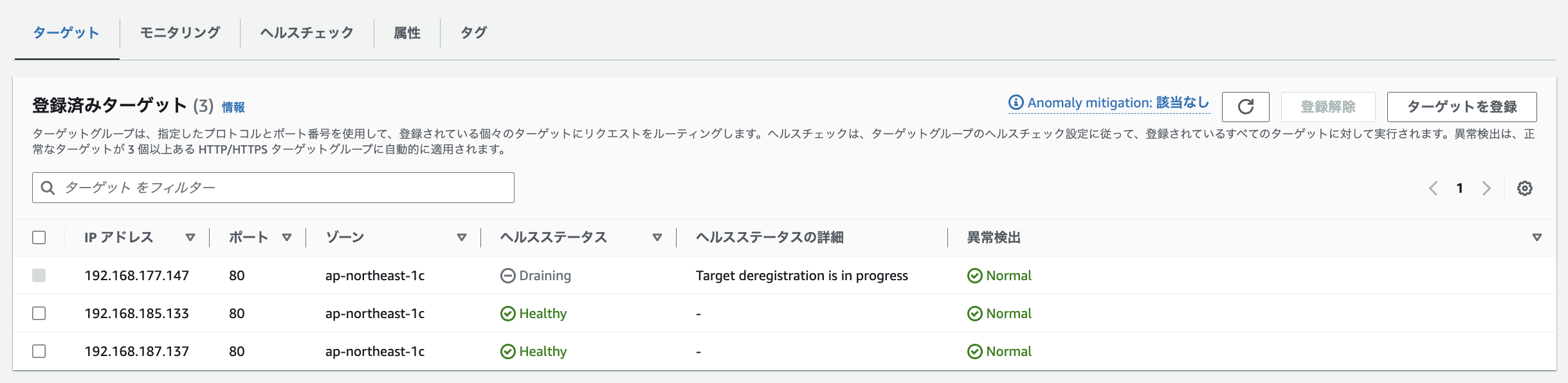
Task: Select all targets with the header checkbox
Action: coord(39,237)
